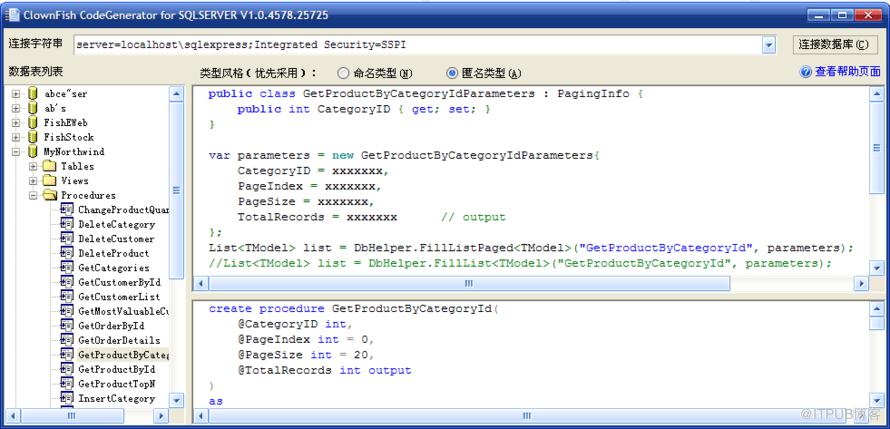Expand the Tables folder node
This screenshot has width=890, height=429.
coord(33,166)
